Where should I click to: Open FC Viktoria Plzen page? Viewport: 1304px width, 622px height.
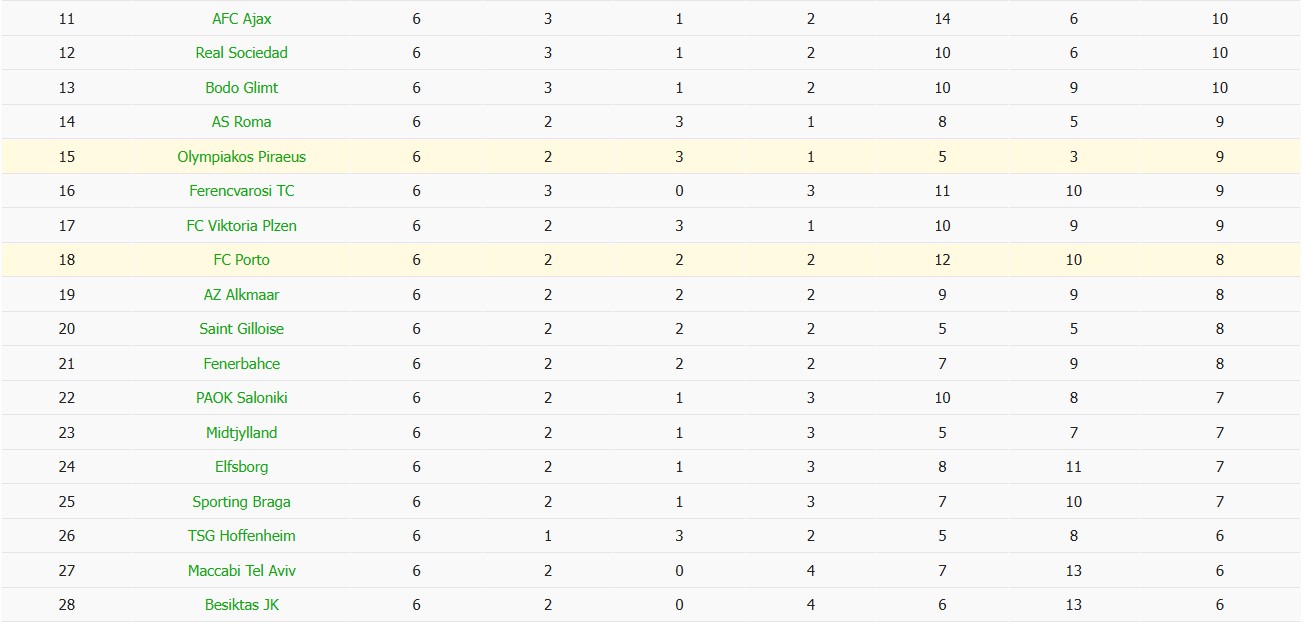242,226
